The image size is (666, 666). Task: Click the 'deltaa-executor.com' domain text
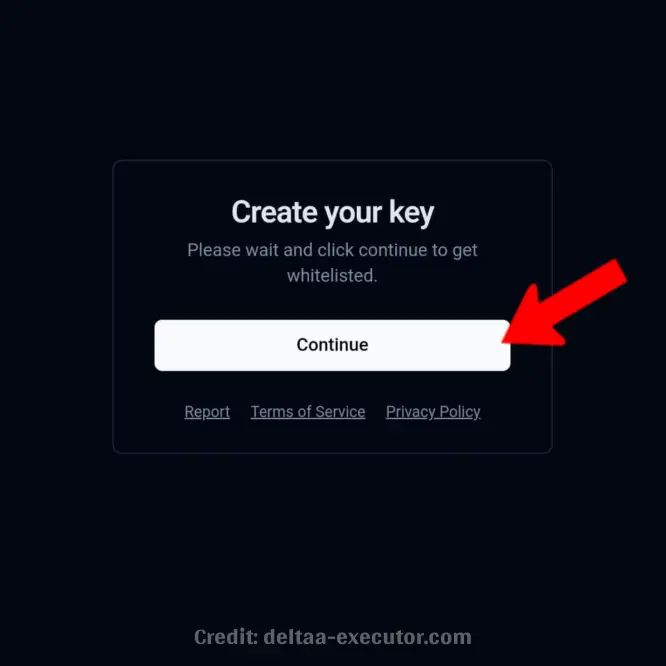367,637
